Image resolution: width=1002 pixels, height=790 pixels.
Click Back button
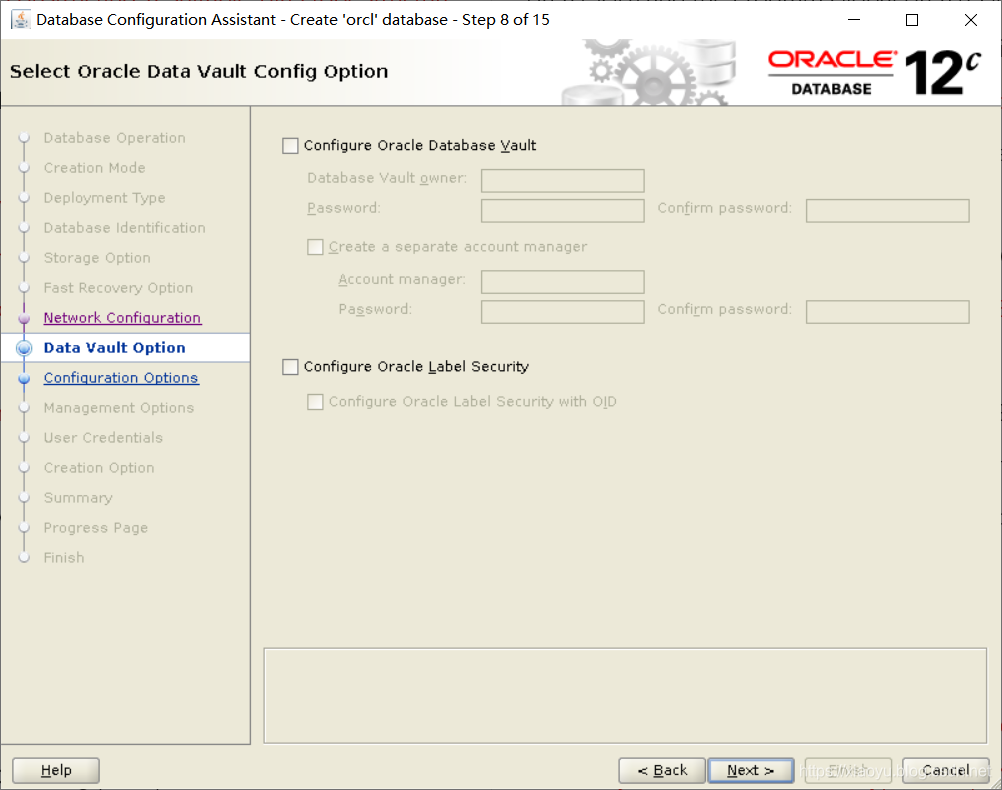[x=662, y=770]
